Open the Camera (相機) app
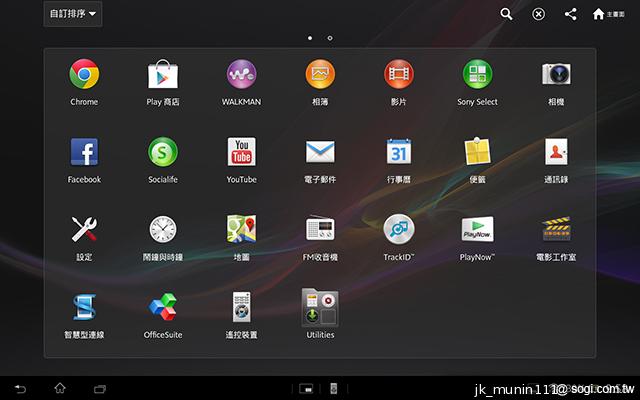This screenshot has width=640, height=400. pyautogui.click(x=556, y=74)
